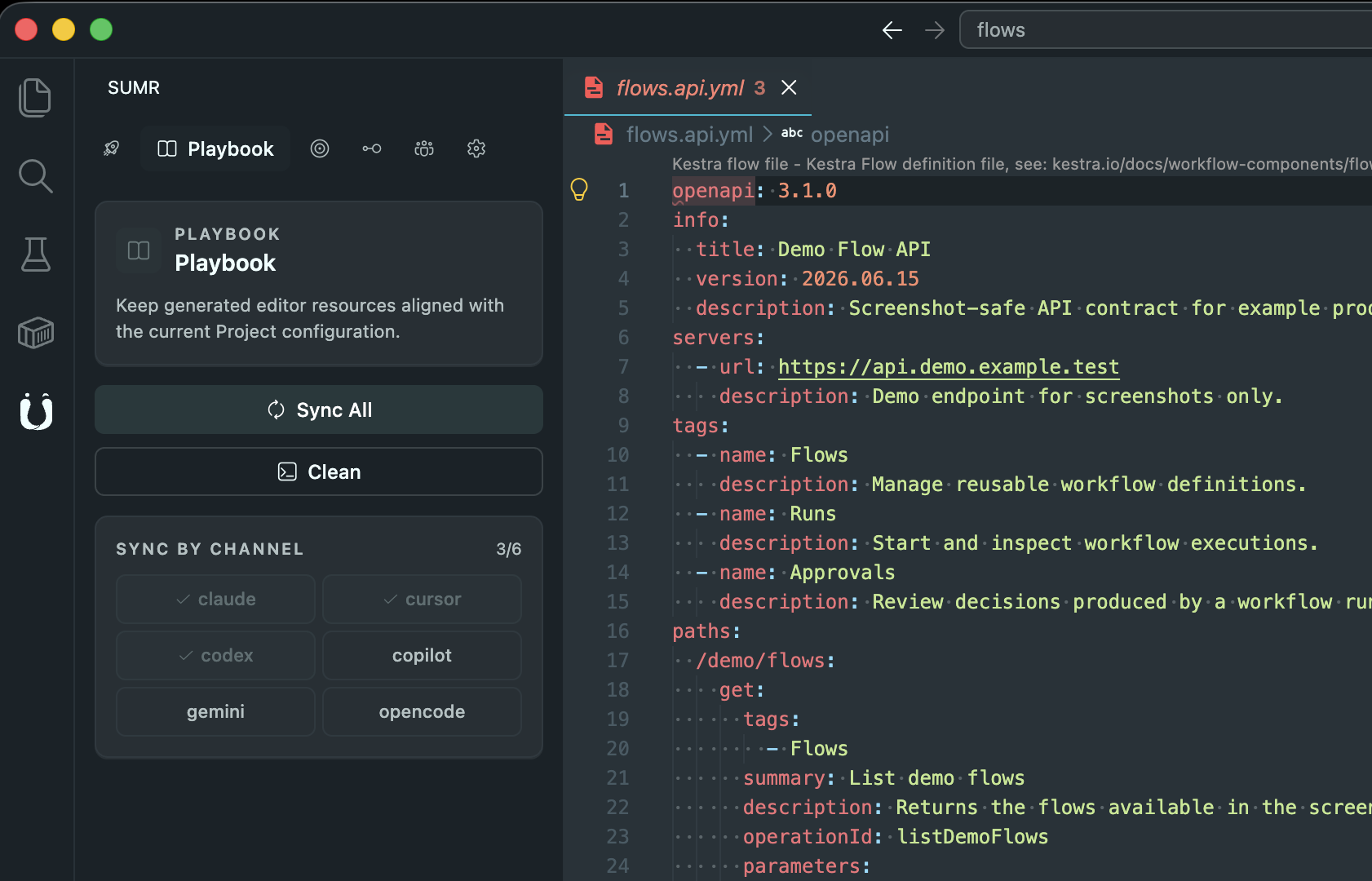
Task: Click the macOS green zoom button
Action: (x=101, y=29)
